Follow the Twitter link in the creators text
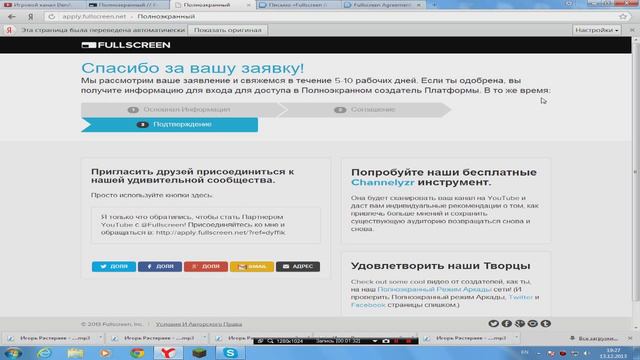This screenshot has width=640, height=360. tap(520, 297)
